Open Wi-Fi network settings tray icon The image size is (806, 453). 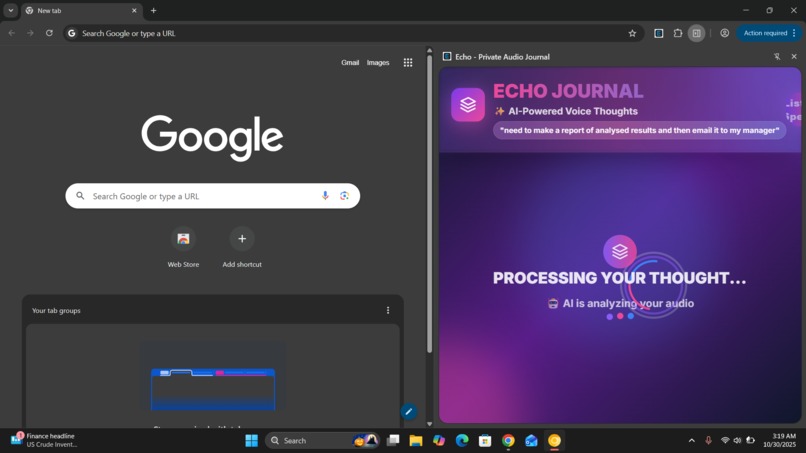725,441
